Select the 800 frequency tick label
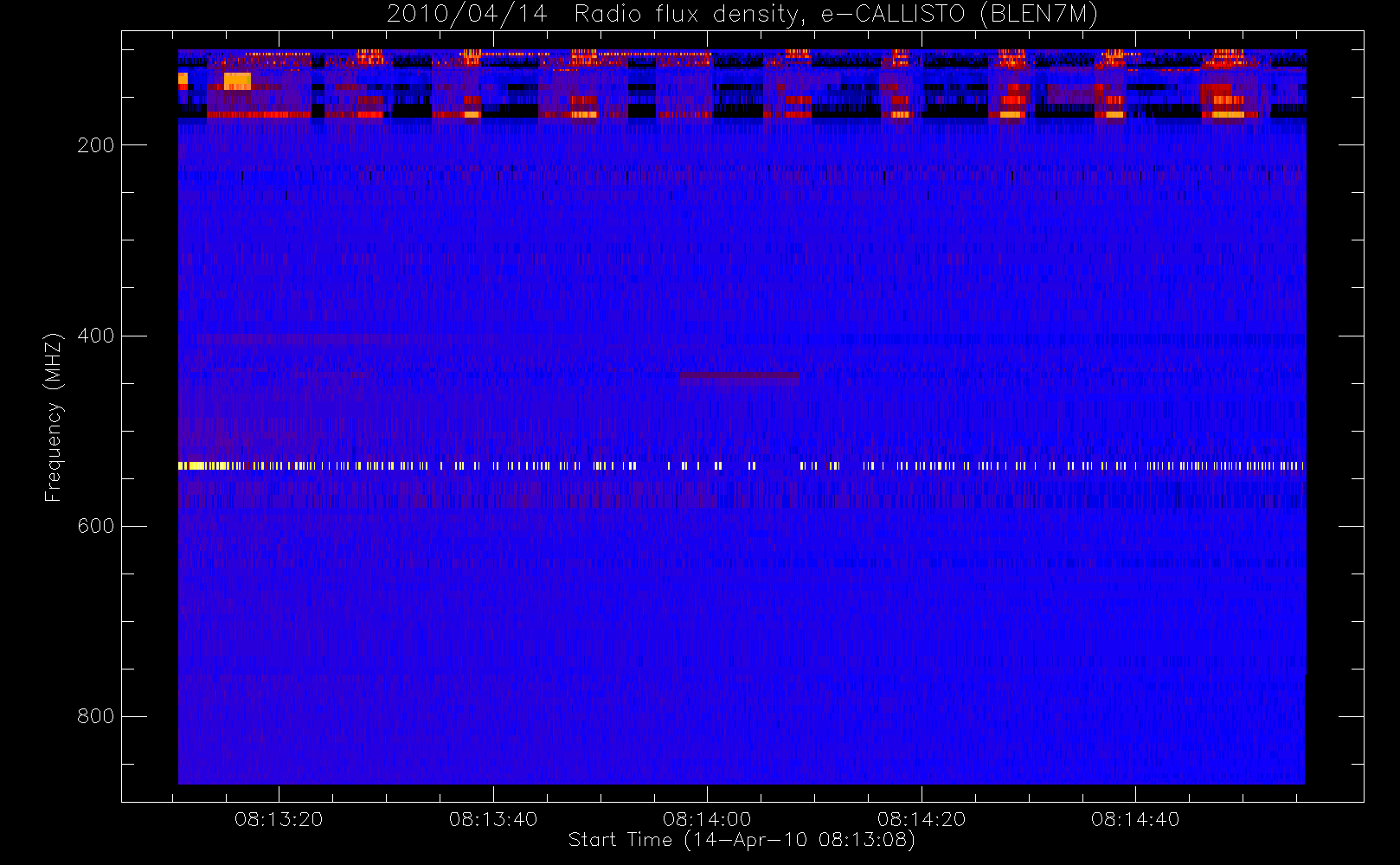The image size is (1400, 865). pyautogui.click(x=96, y=716)
